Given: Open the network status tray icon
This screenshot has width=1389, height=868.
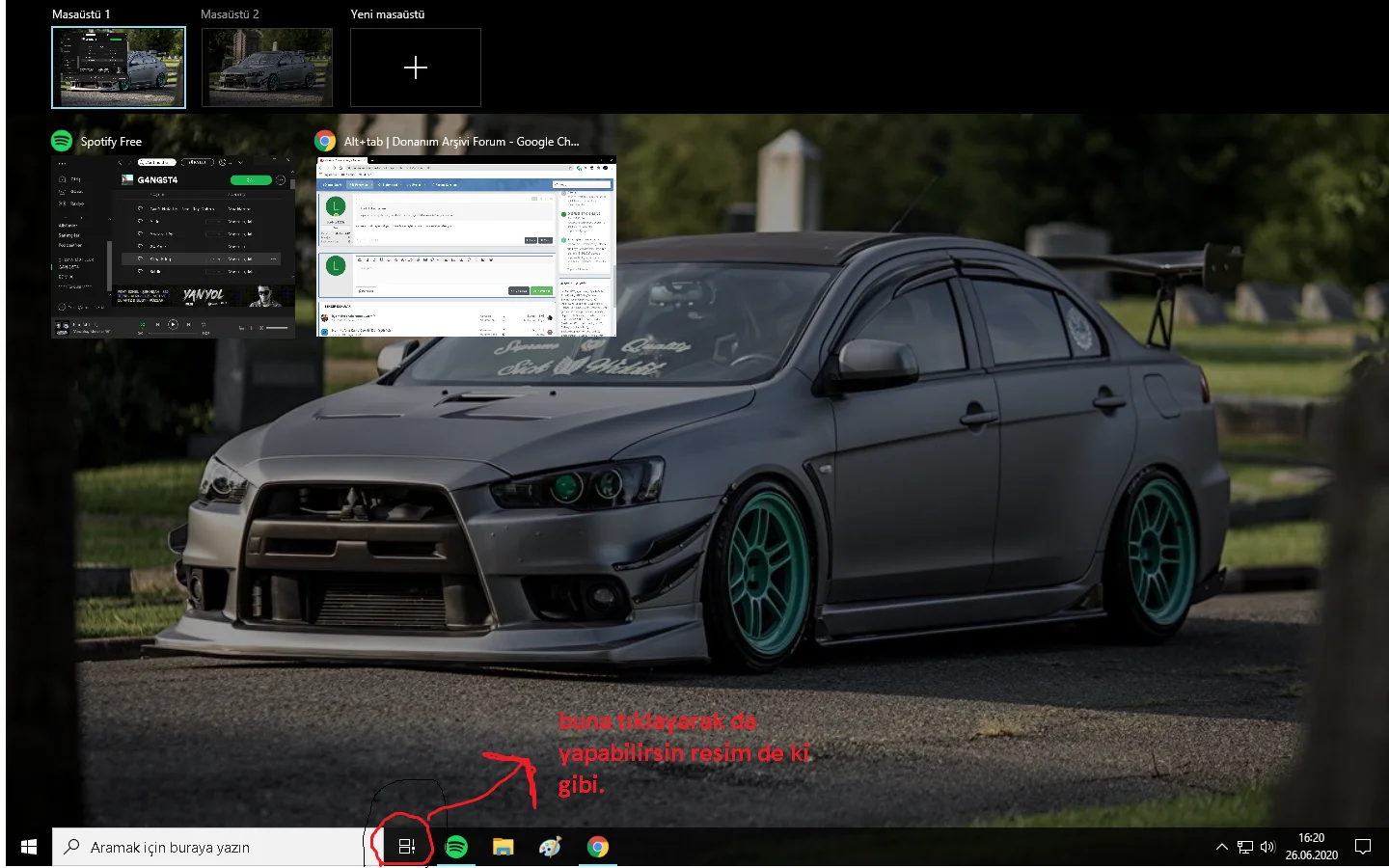Looking at the screenshot, I should coord(1245,847).
